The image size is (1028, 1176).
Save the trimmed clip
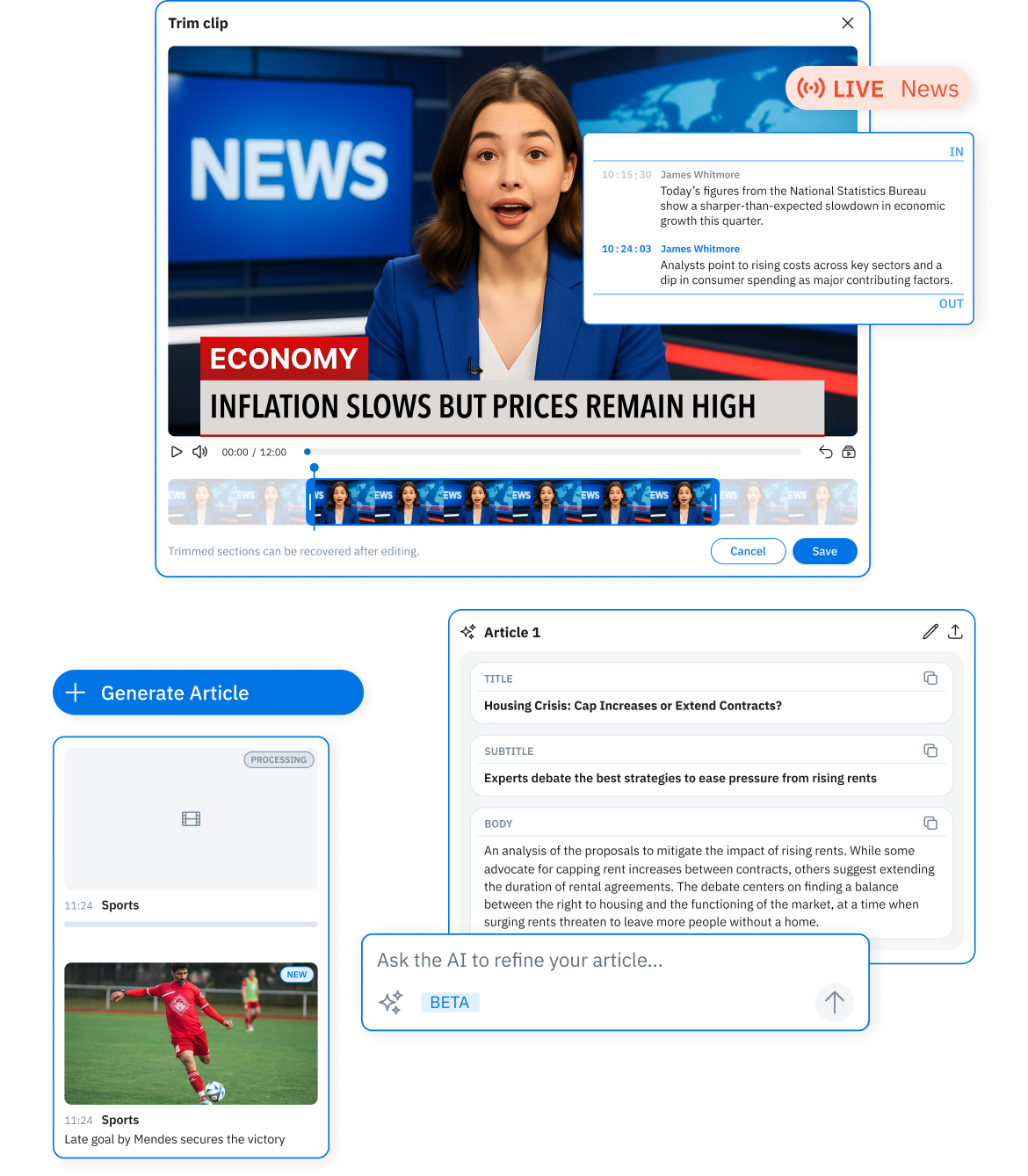click(x=824, y=551)
